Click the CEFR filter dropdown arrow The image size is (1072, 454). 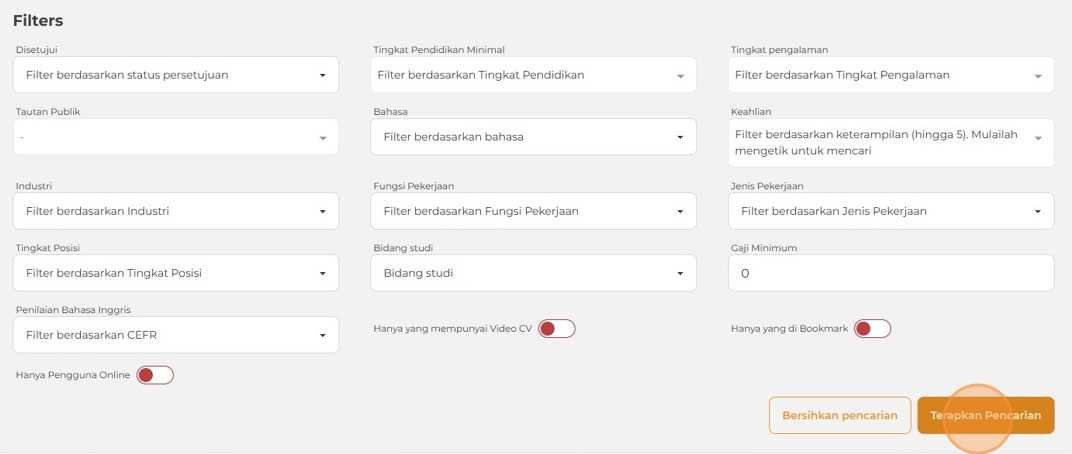pyautogui.click(x=322, y=336)
